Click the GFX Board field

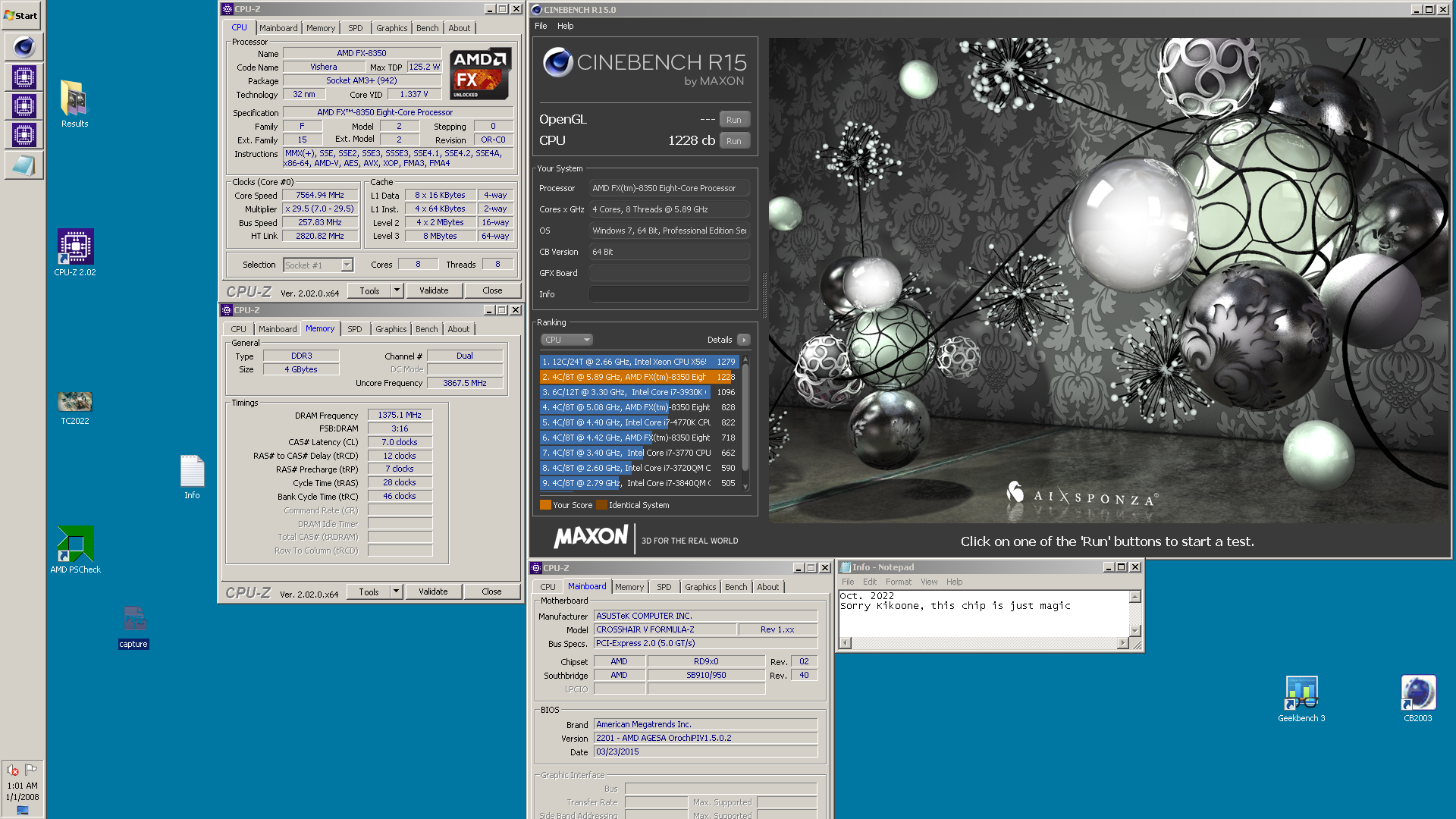pyautogui.click(x=670, y=273)
